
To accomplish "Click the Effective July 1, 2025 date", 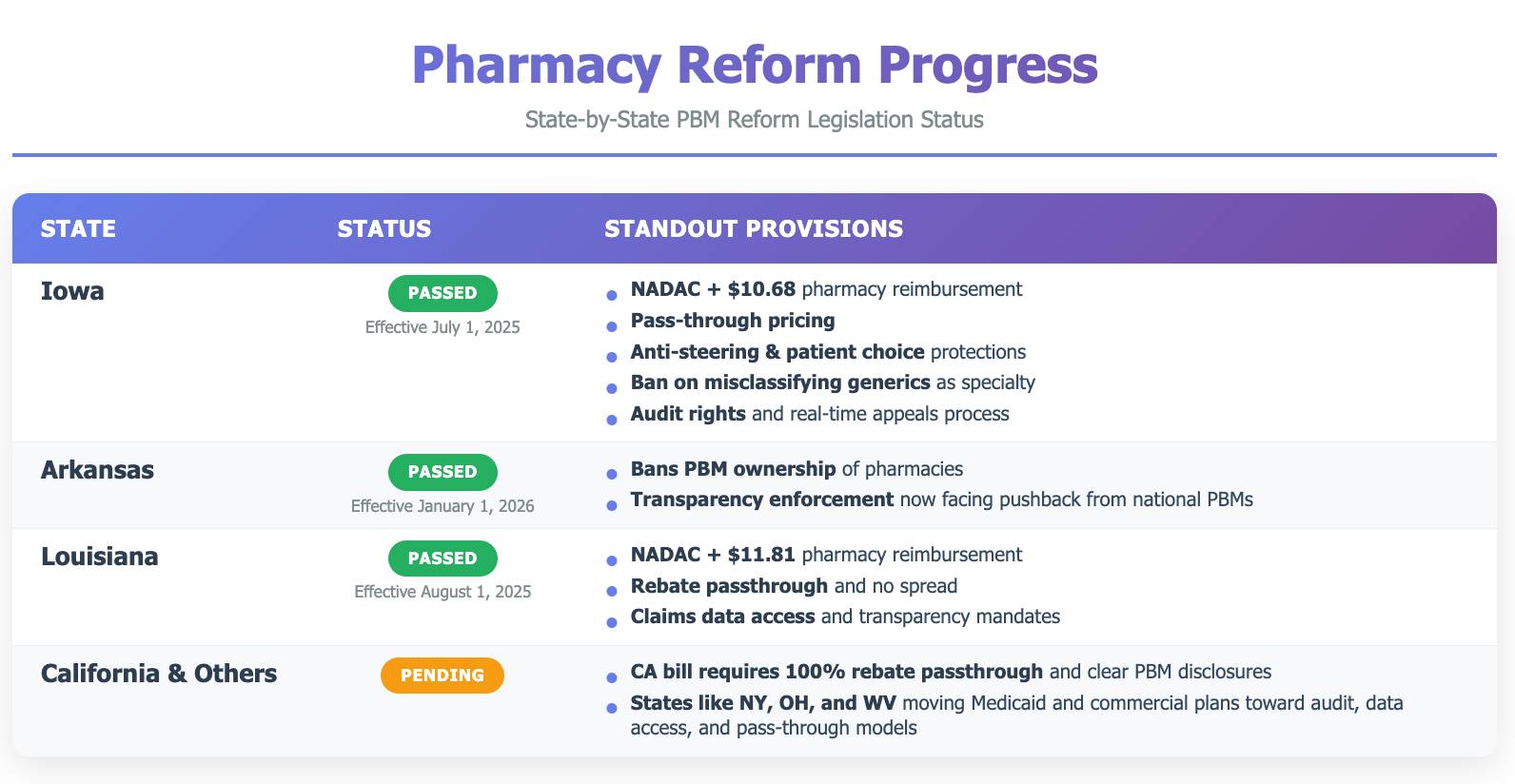I will click(x=443, y=327).
